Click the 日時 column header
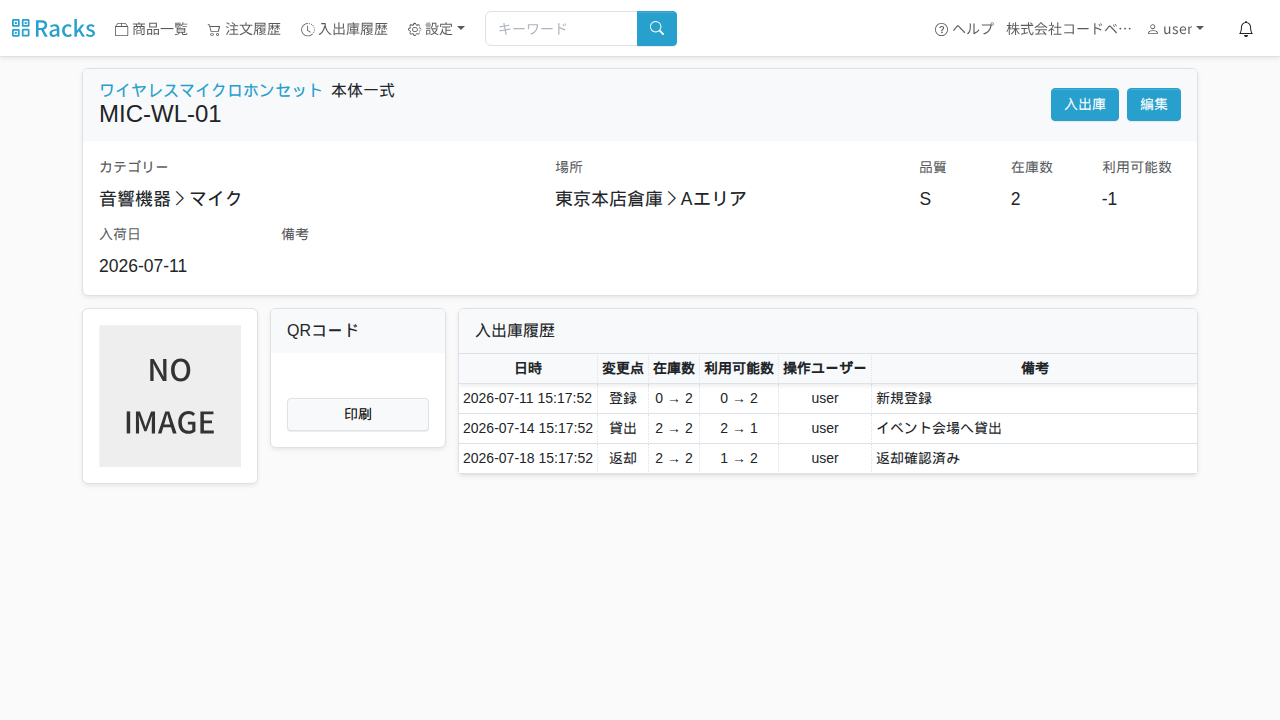 click(528, 368)
